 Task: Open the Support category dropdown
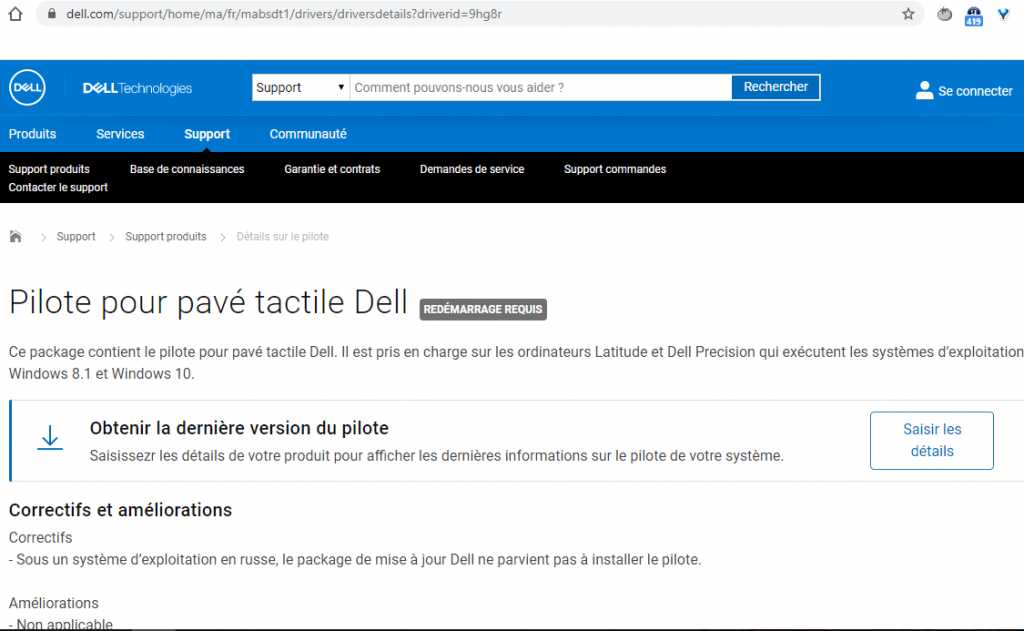coord(300,88)
